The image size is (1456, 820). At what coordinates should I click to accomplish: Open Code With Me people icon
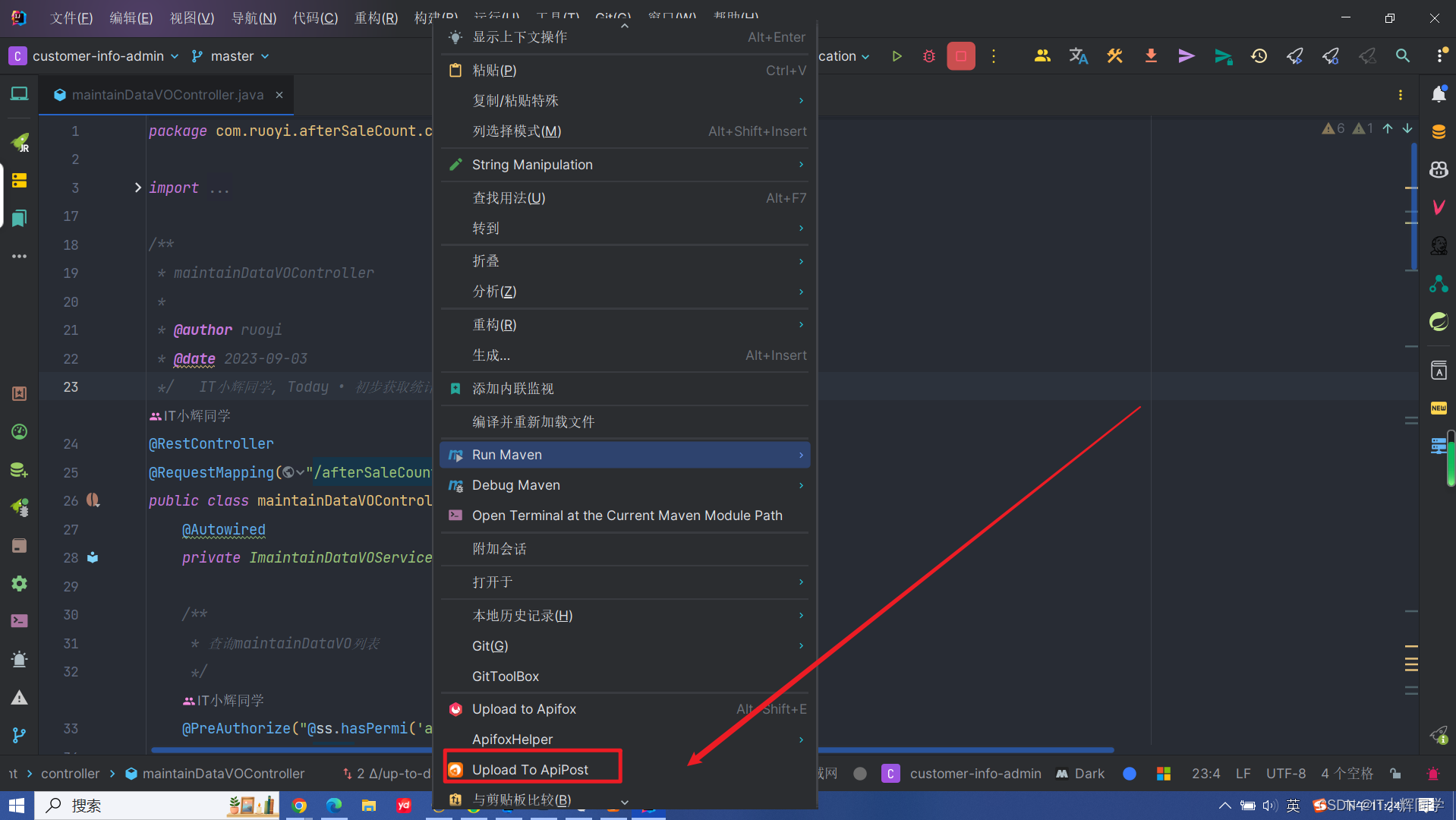point(1042,55)
